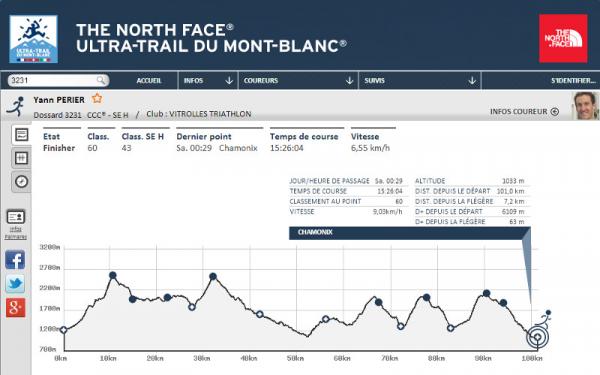Screen dimensions: 600x375
Task: Expand the SUIVIS dropdown menu
Action: click(419, 81)
